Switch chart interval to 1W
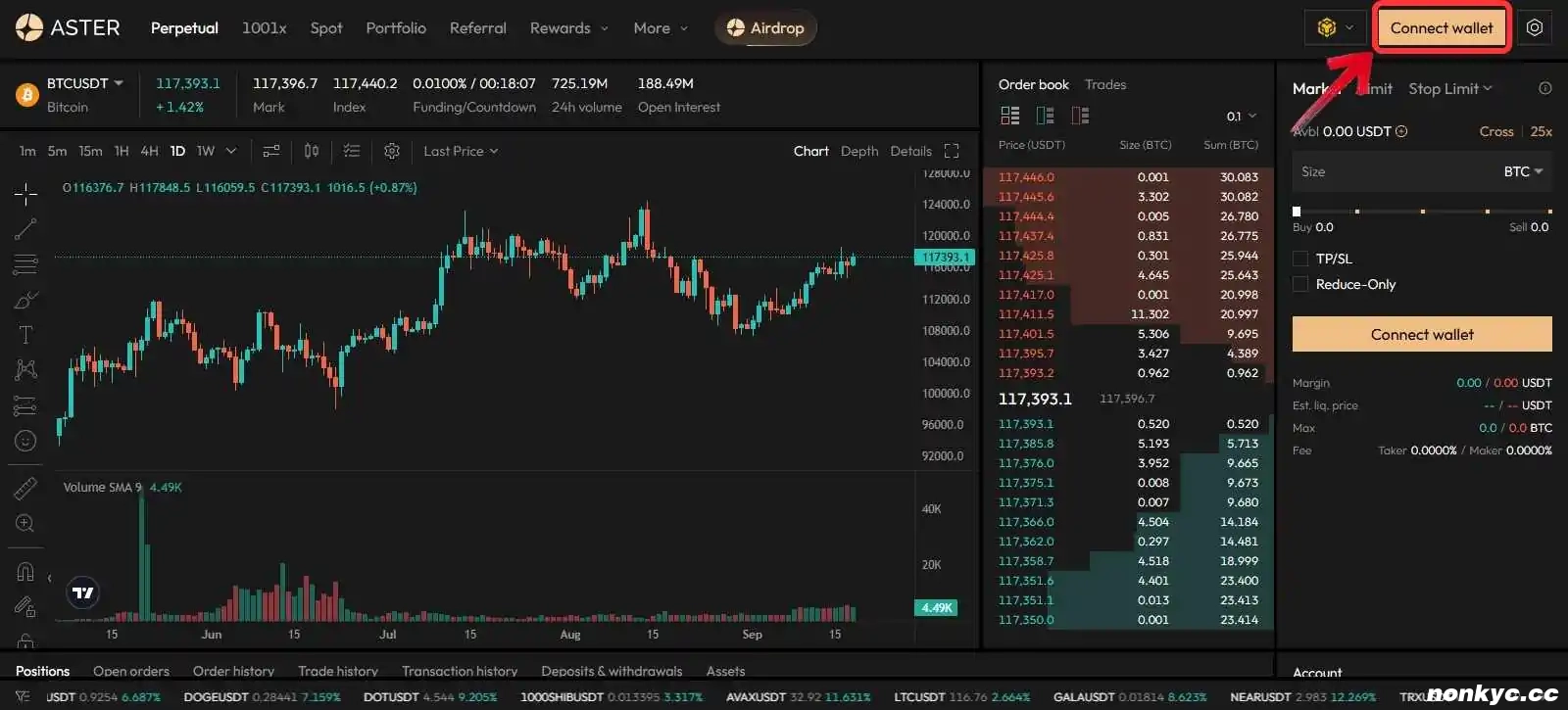Viewport: 1568px width, 710px height. pos(206,151)
